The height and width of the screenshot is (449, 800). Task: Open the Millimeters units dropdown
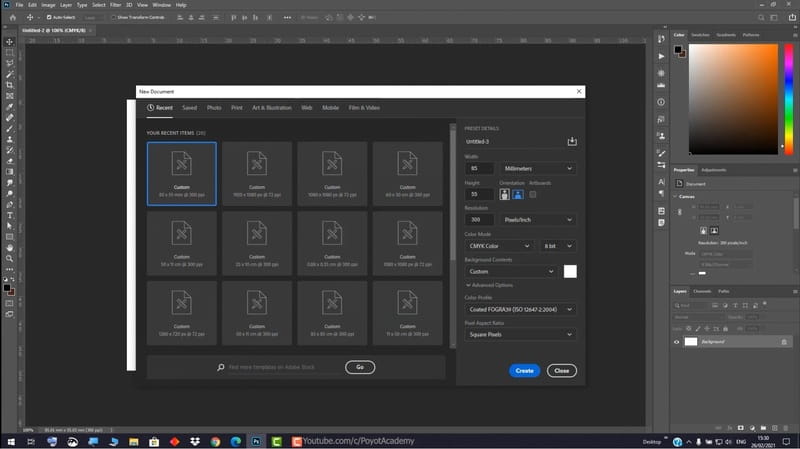pos(539,168)
